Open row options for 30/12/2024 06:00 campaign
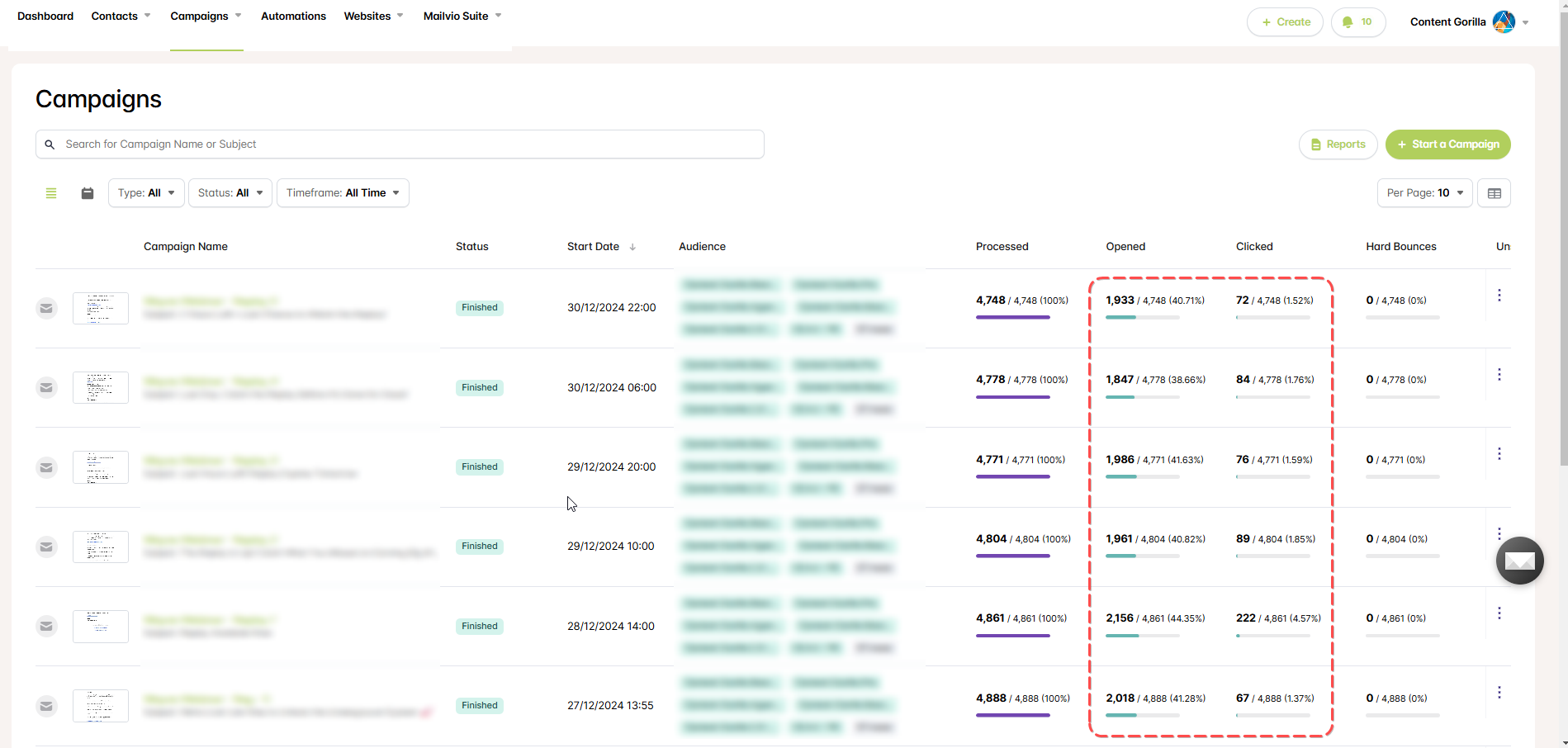The image size is (1568, 748). 1499,375
